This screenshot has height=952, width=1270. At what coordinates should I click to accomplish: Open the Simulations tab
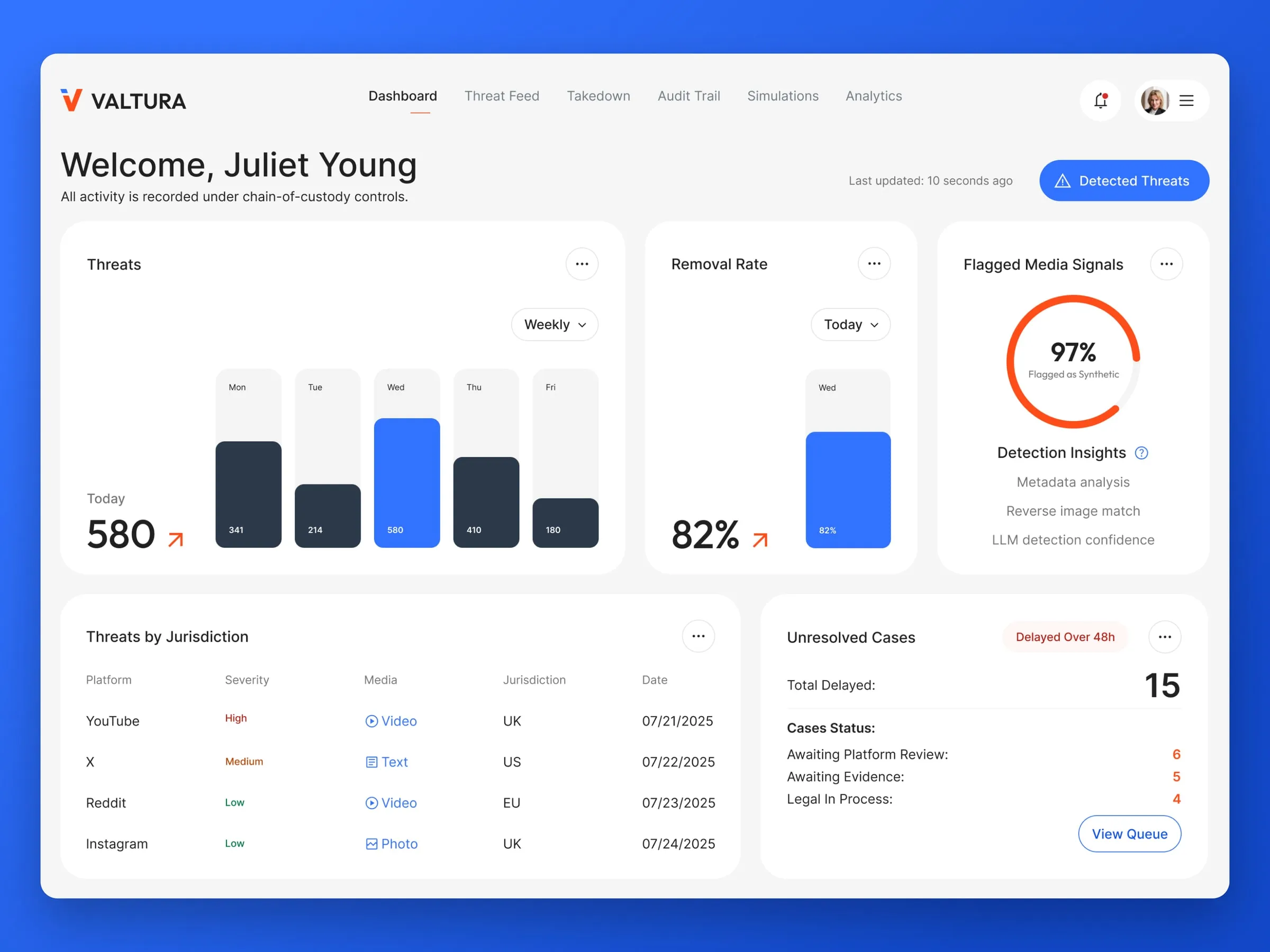coord(783,96)
